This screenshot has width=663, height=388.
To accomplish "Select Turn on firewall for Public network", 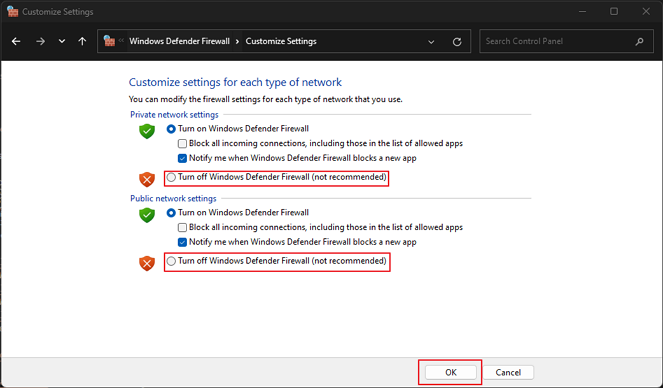I will (x=171, y=213).
